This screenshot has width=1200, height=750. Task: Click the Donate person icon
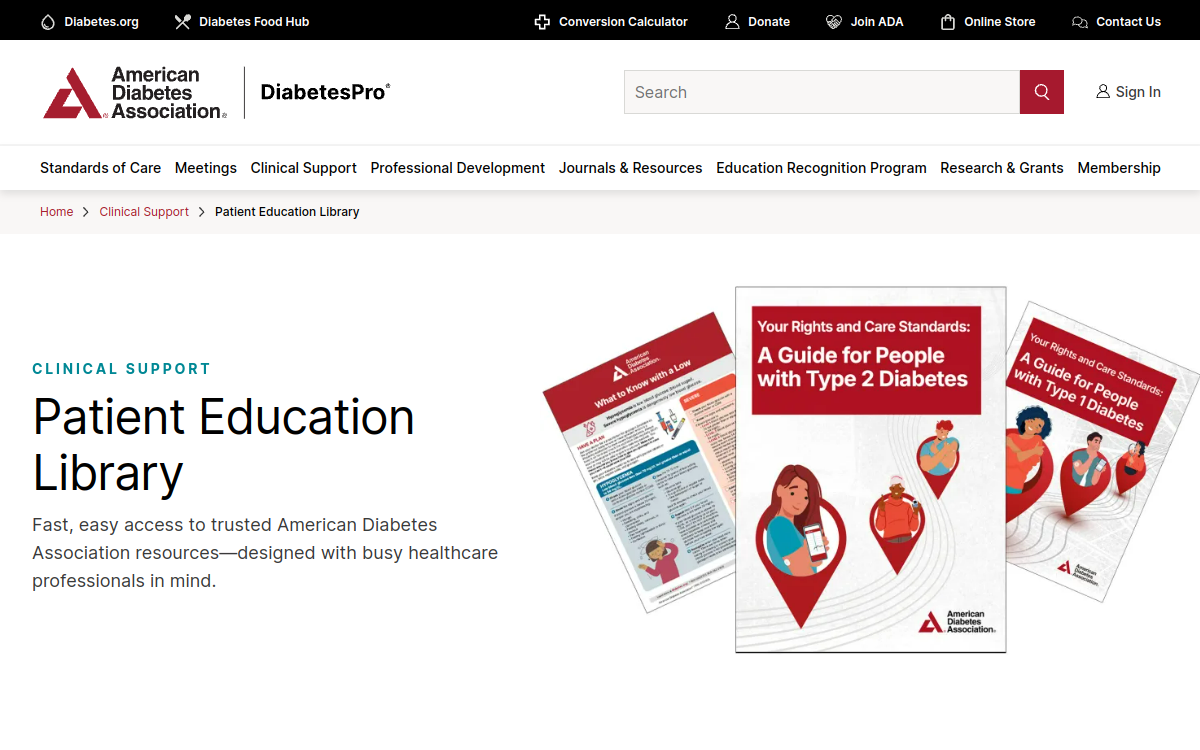pyautogui.click(x=732, y=21)
